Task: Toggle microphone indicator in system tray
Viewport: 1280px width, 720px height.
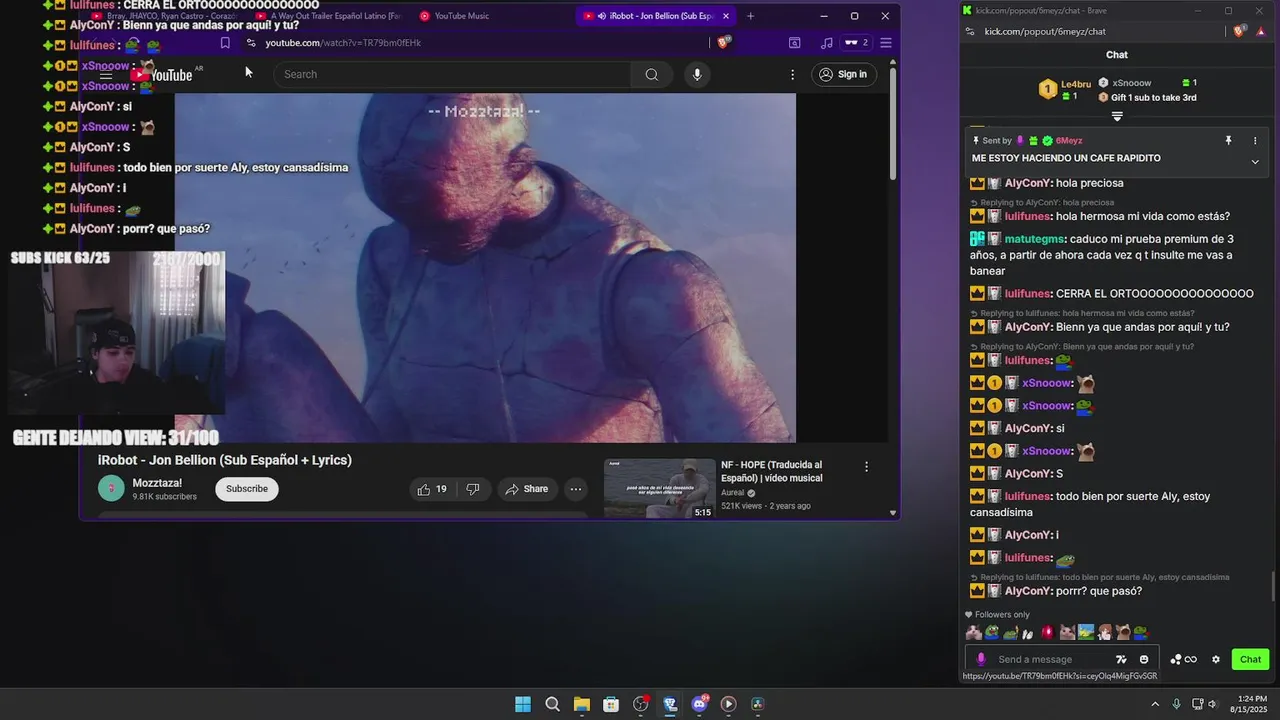Action: pos(1177,704)
